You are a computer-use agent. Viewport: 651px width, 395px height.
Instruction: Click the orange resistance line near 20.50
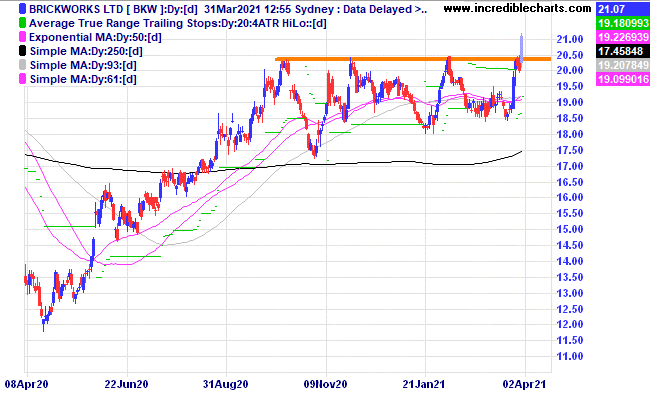tap(413, 59)
